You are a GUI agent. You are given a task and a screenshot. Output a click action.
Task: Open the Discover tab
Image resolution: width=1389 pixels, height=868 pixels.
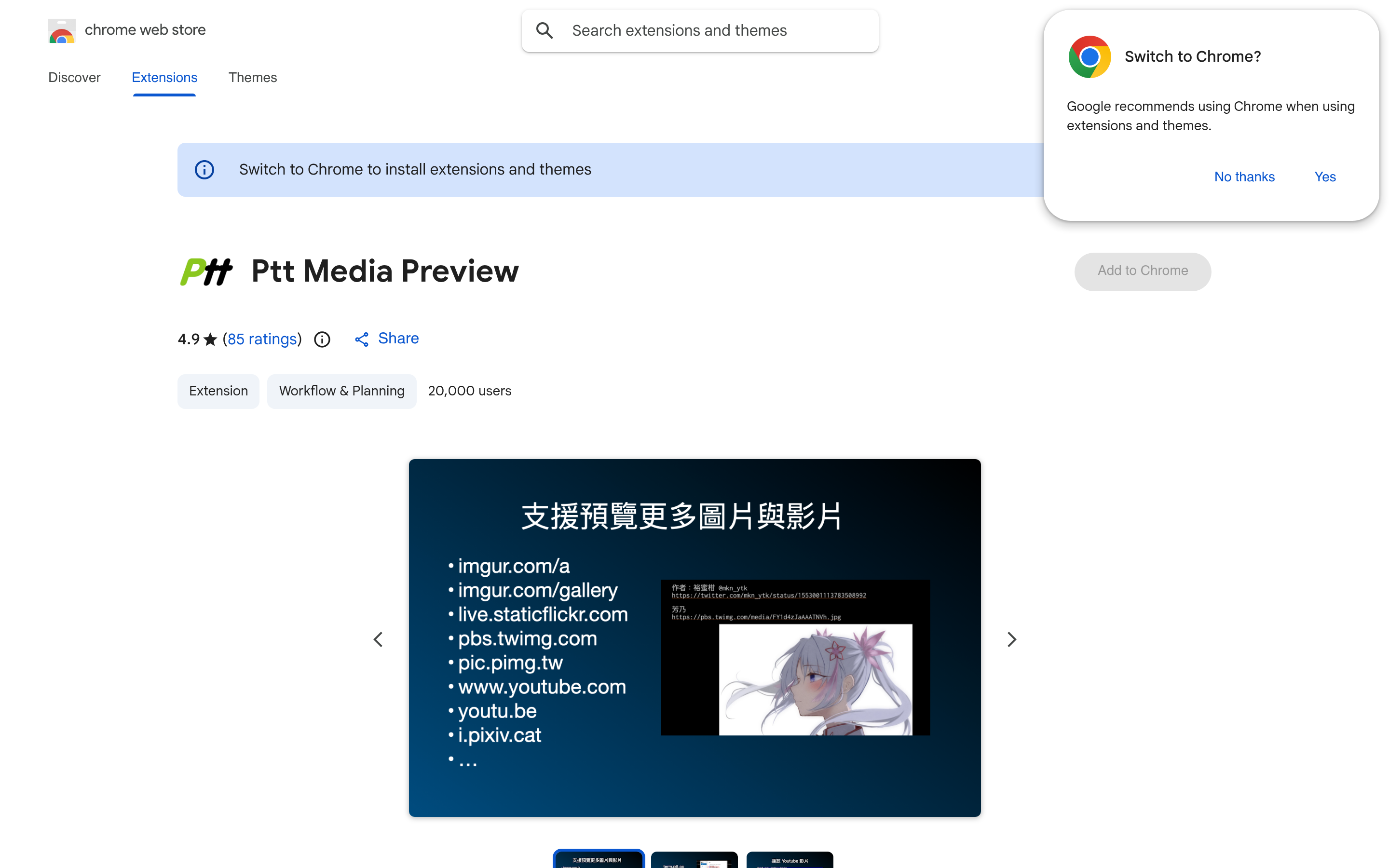point(74,78)
